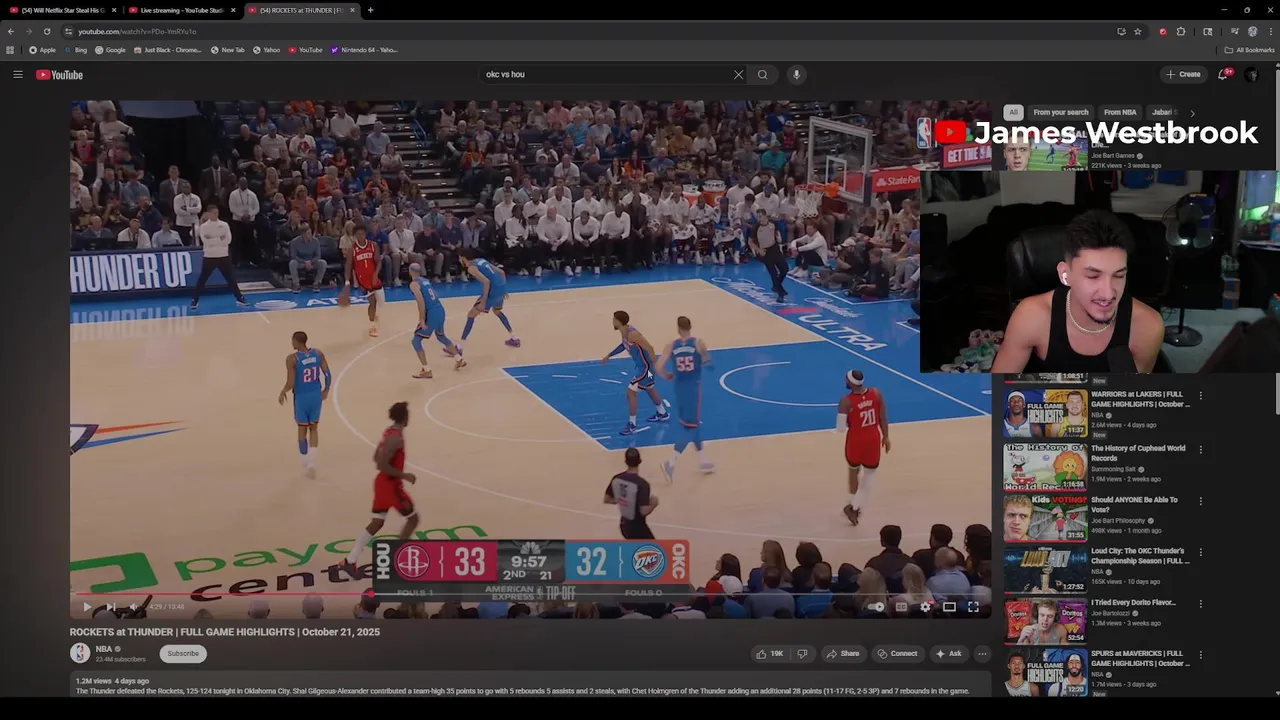Open player settings gear
1280x720 pixels.
(925, 606)
